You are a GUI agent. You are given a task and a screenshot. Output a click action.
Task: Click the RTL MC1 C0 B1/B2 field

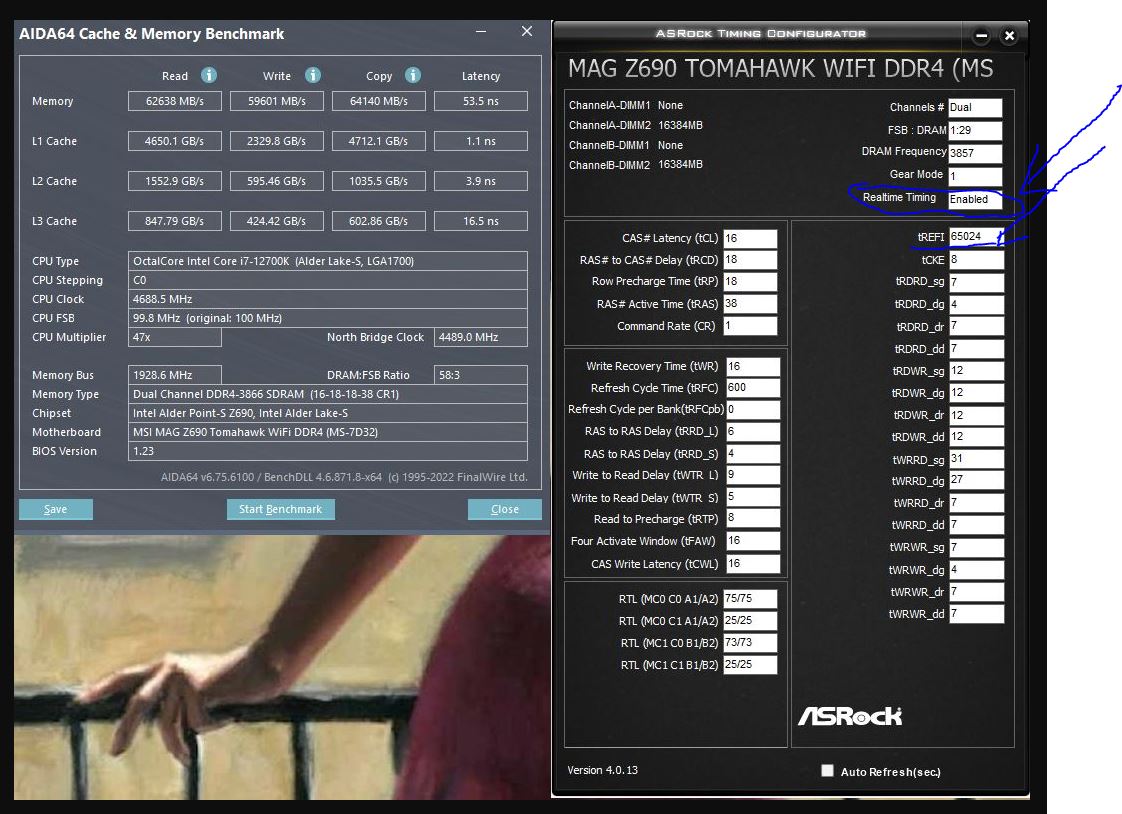(x=750, y=643)
